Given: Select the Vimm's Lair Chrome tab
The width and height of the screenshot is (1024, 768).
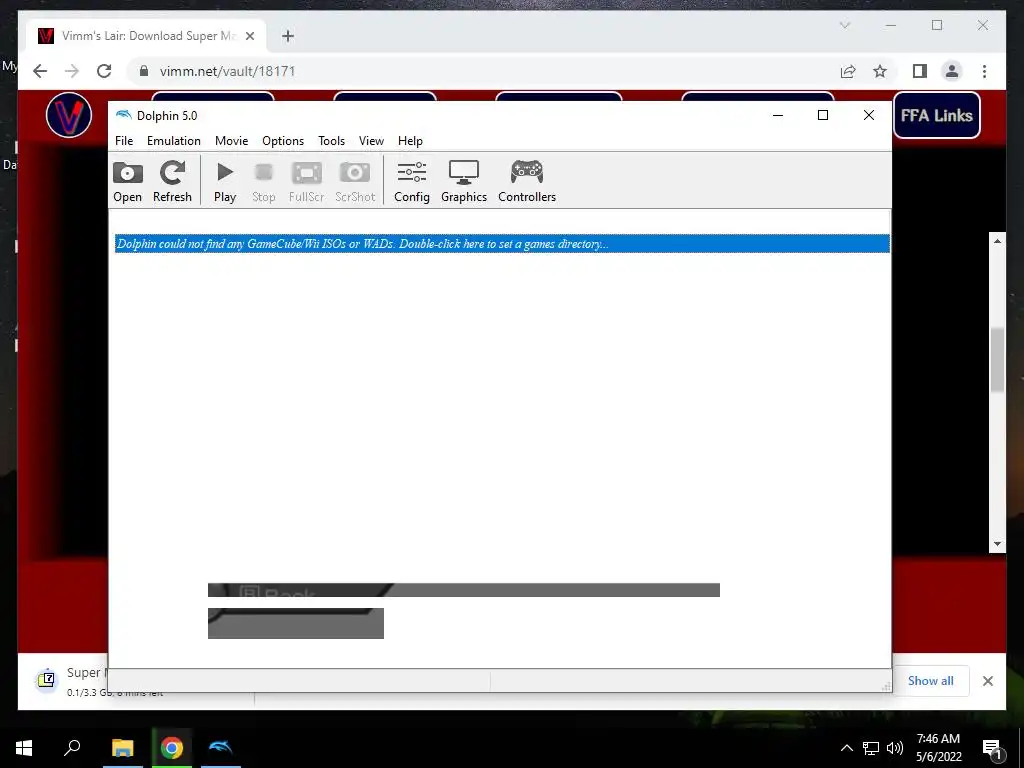Looking at the screenshot, I should point(147,36).
